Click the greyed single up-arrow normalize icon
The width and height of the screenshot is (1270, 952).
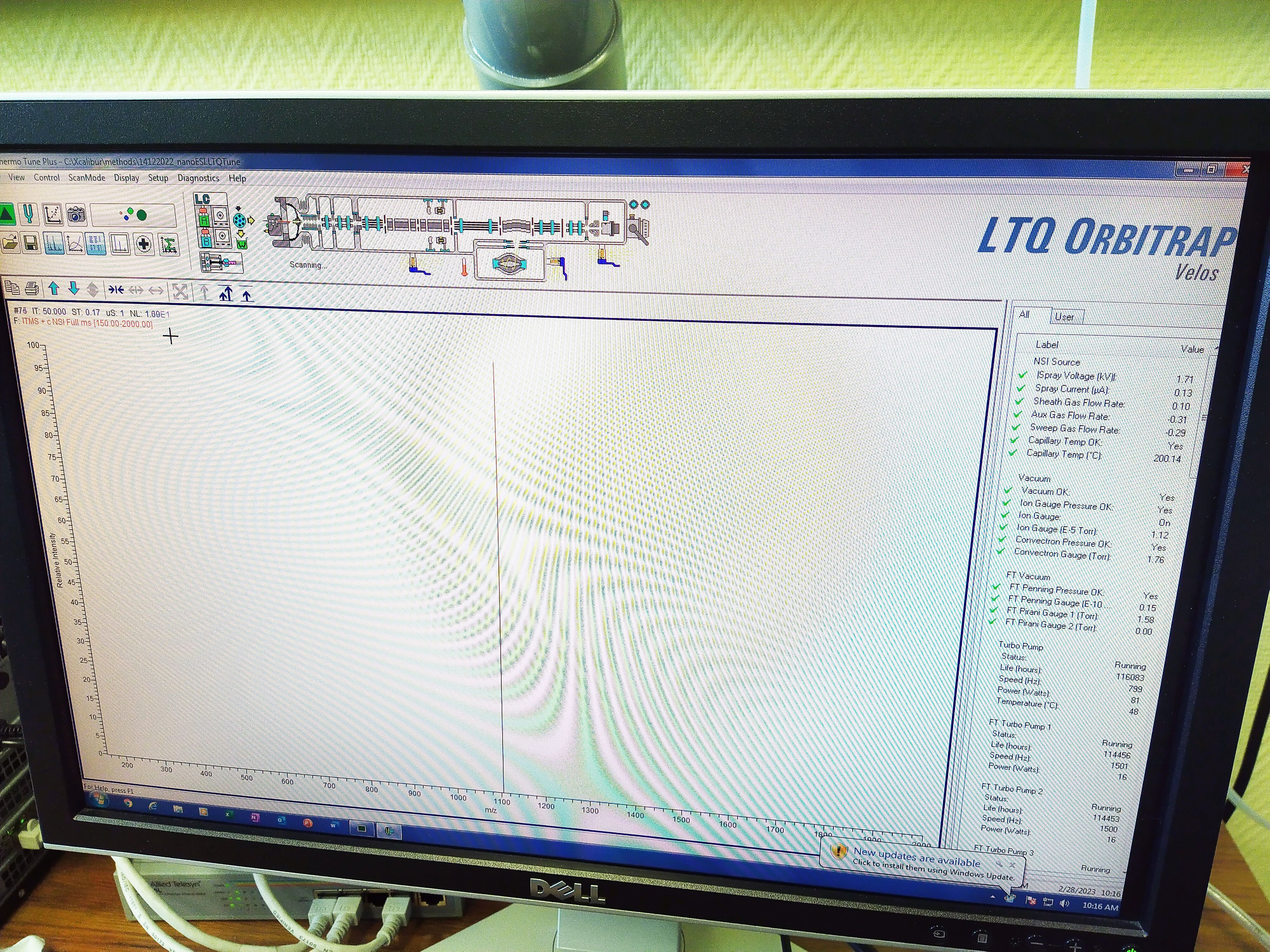tap(204, 293)
